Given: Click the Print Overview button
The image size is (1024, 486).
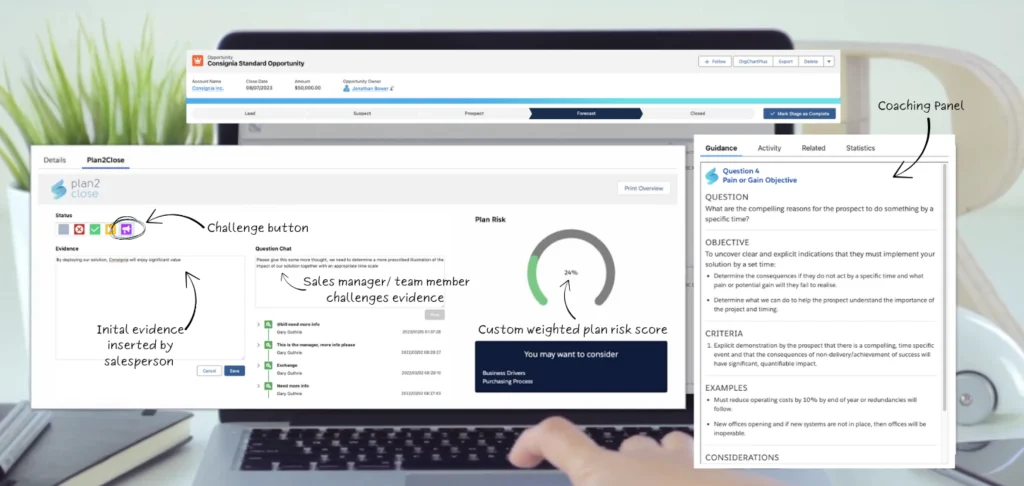Looking at the screenshot, I should click(x=643, y=188).
